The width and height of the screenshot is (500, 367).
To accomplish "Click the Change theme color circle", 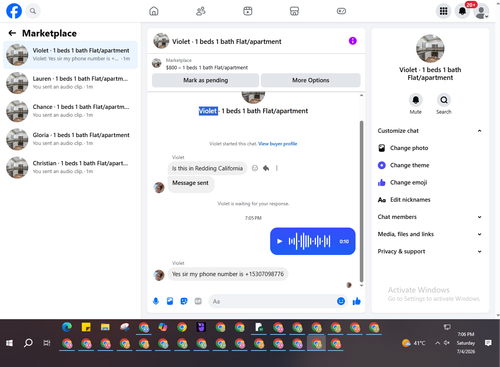I will click(382, 165).
